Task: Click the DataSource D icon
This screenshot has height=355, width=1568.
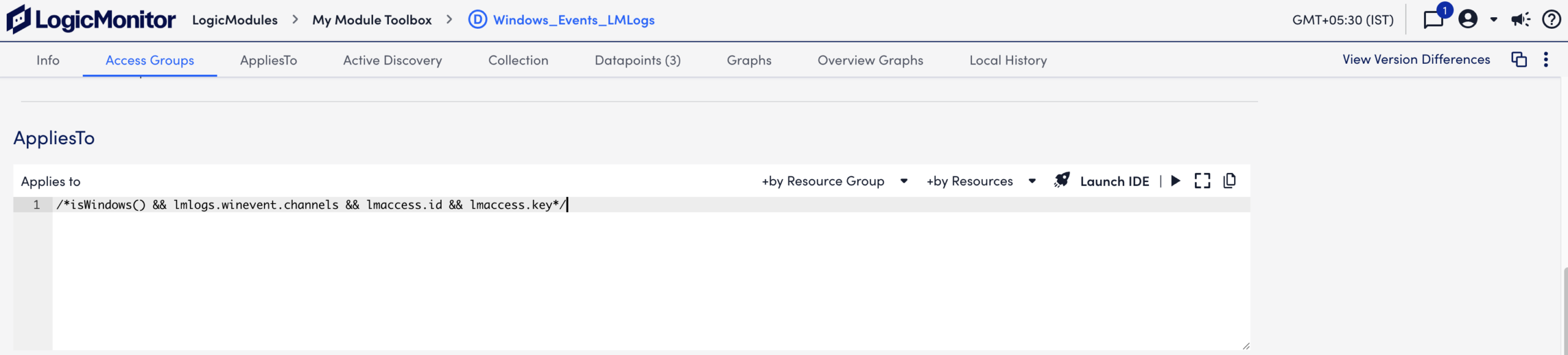Action: pos(477,20)
